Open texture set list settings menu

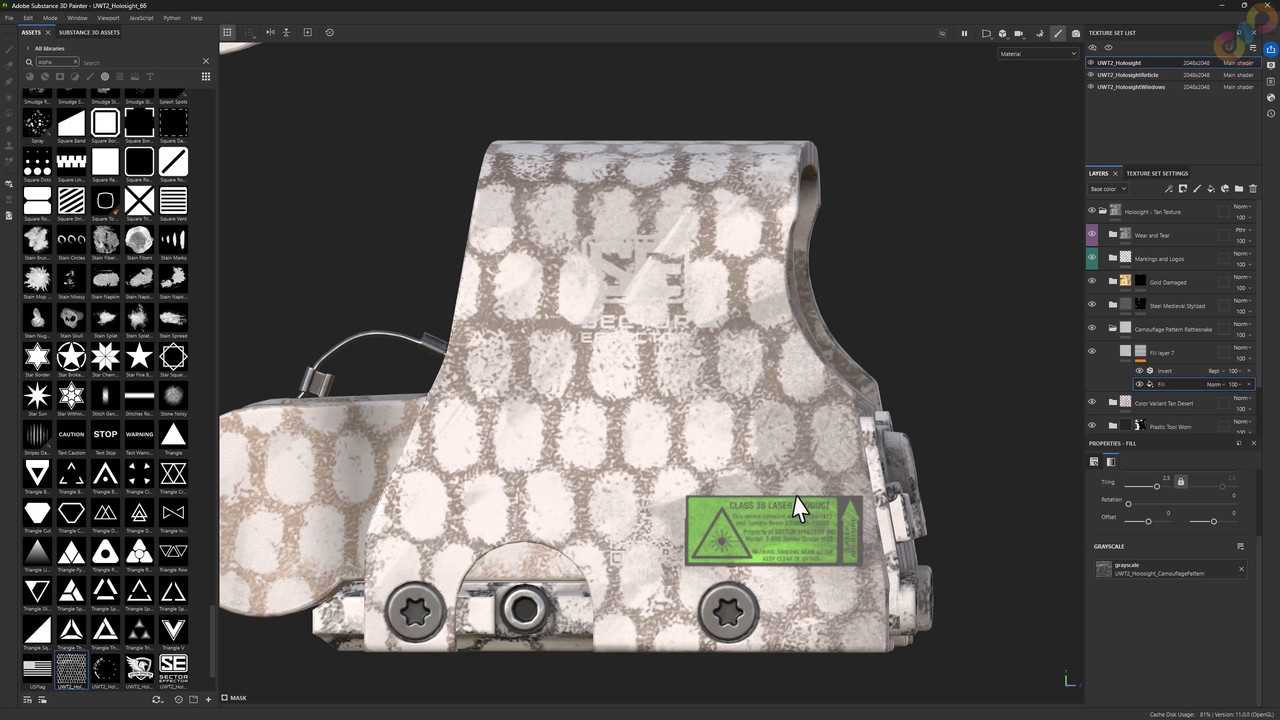1253,48
